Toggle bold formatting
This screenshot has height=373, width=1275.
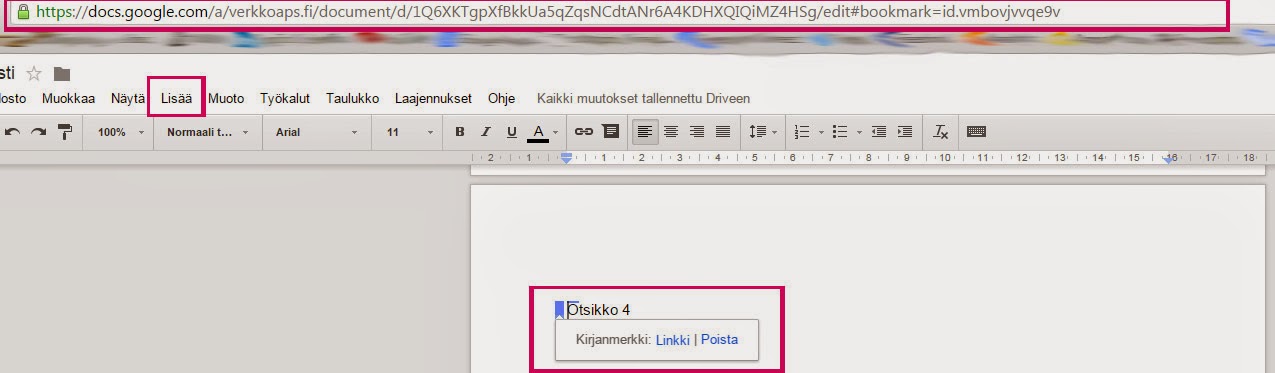460,132
